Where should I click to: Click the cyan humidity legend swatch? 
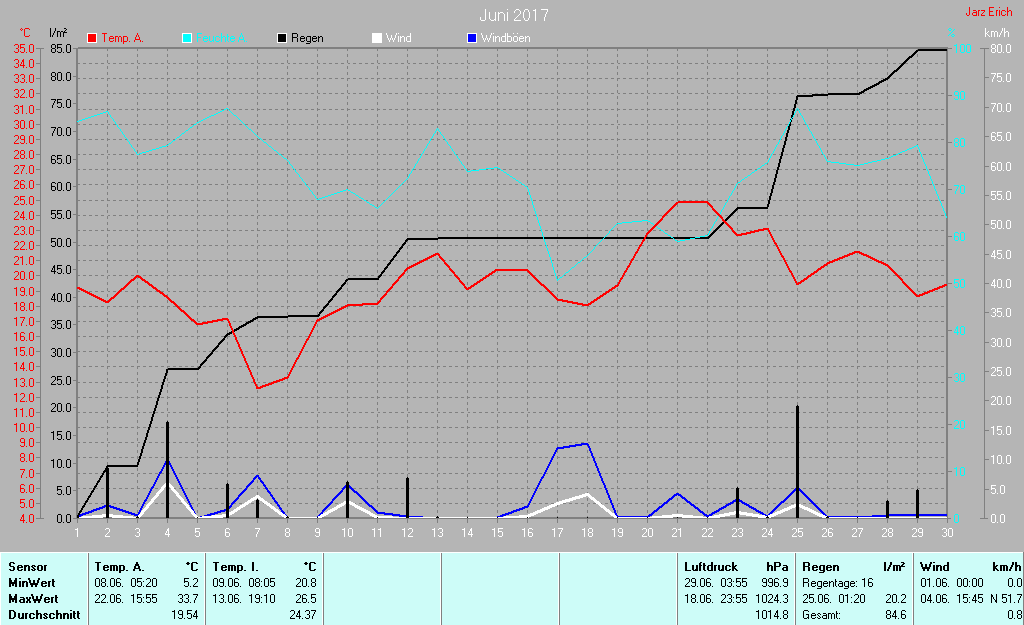coord(187,38)
